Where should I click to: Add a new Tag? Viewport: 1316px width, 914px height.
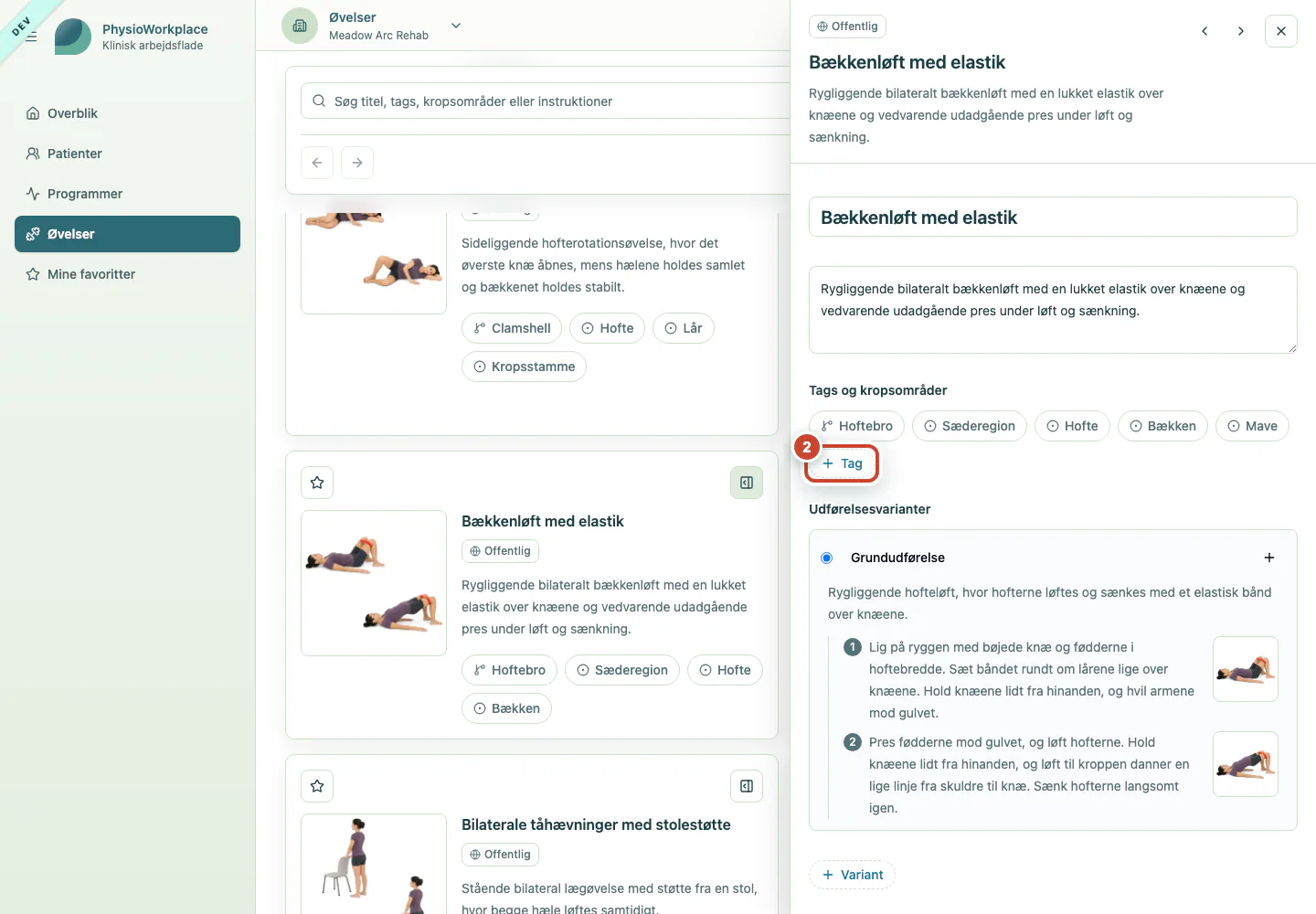842,463
